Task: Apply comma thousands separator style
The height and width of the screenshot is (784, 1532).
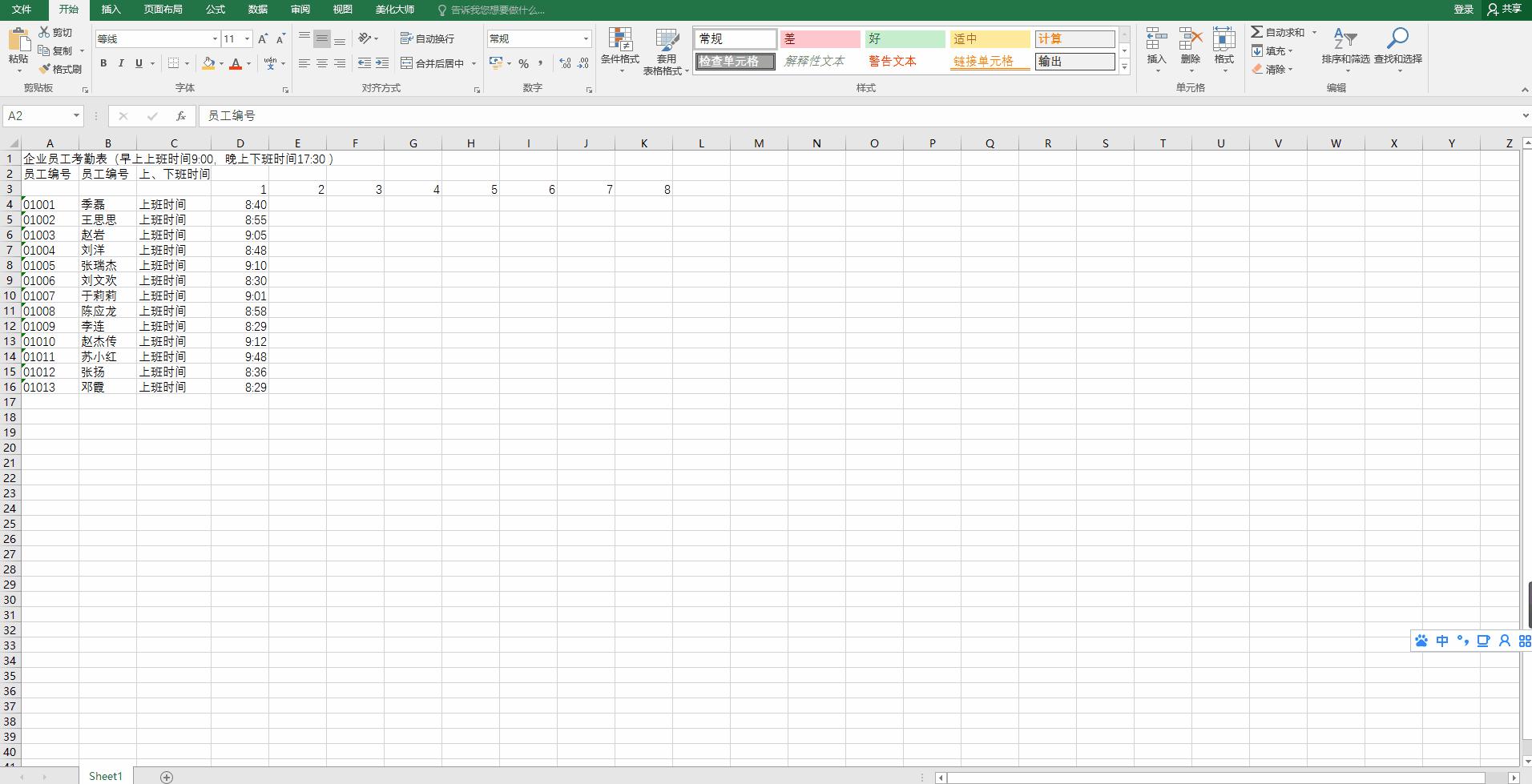Action: tap(541, 63)
